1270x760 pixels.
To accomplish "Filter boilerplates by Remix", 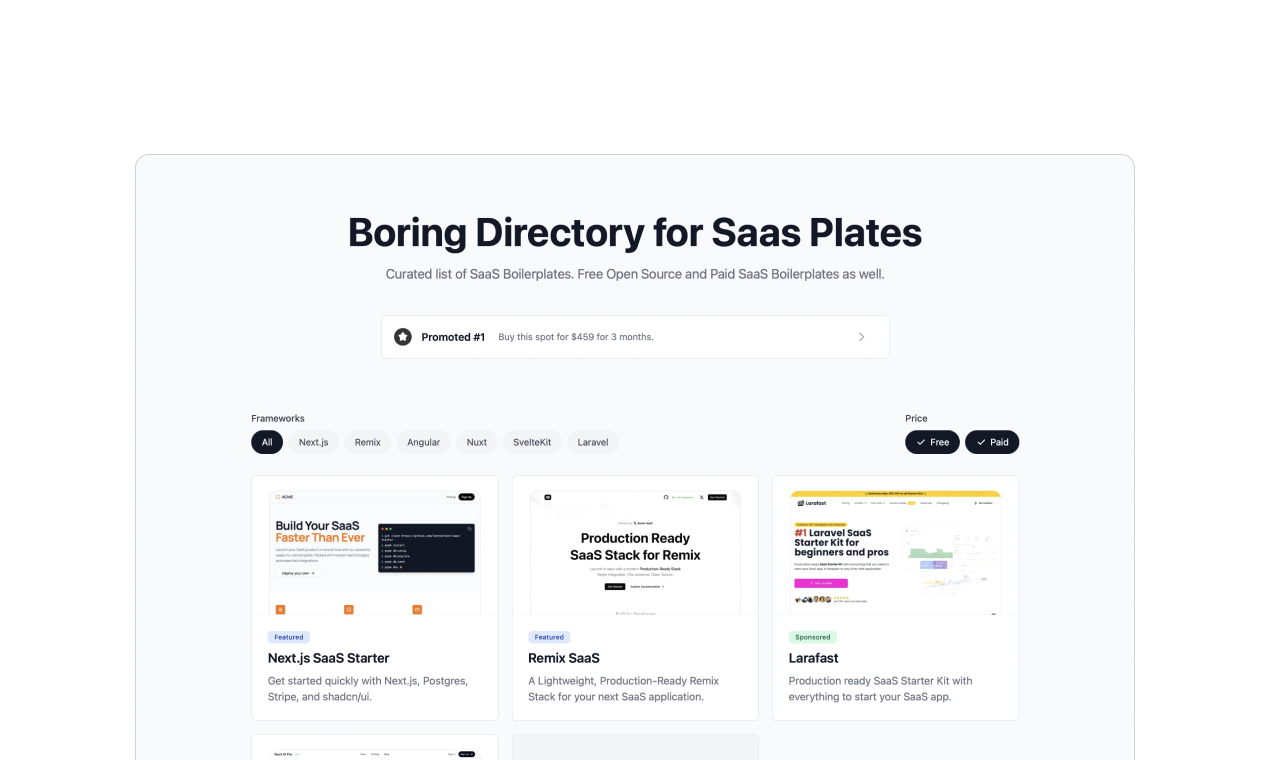I will pos(368,442).
